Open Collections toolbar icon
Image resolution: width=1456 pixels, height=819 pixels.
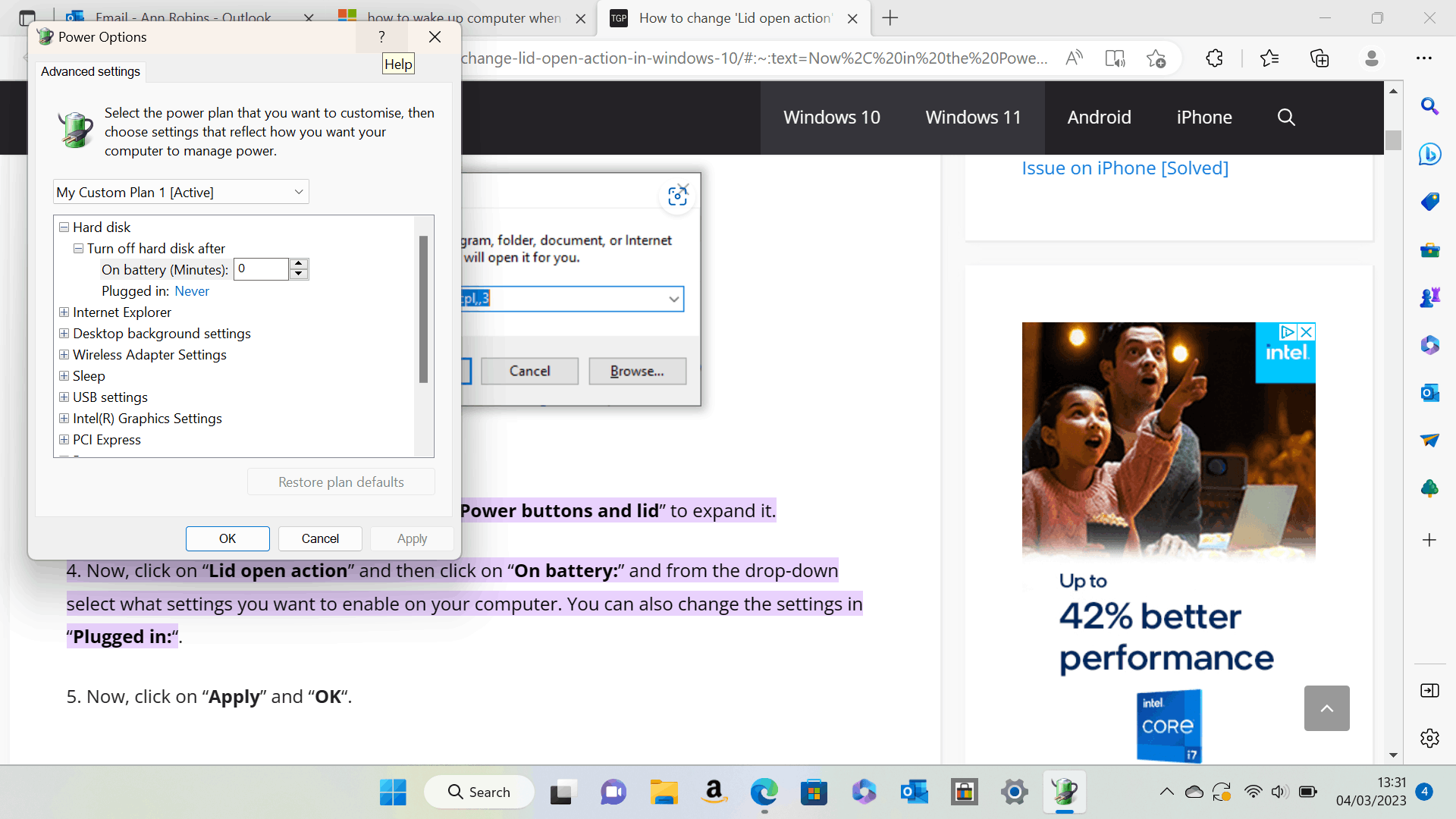pyautogui.click(x=1319, y=58)
